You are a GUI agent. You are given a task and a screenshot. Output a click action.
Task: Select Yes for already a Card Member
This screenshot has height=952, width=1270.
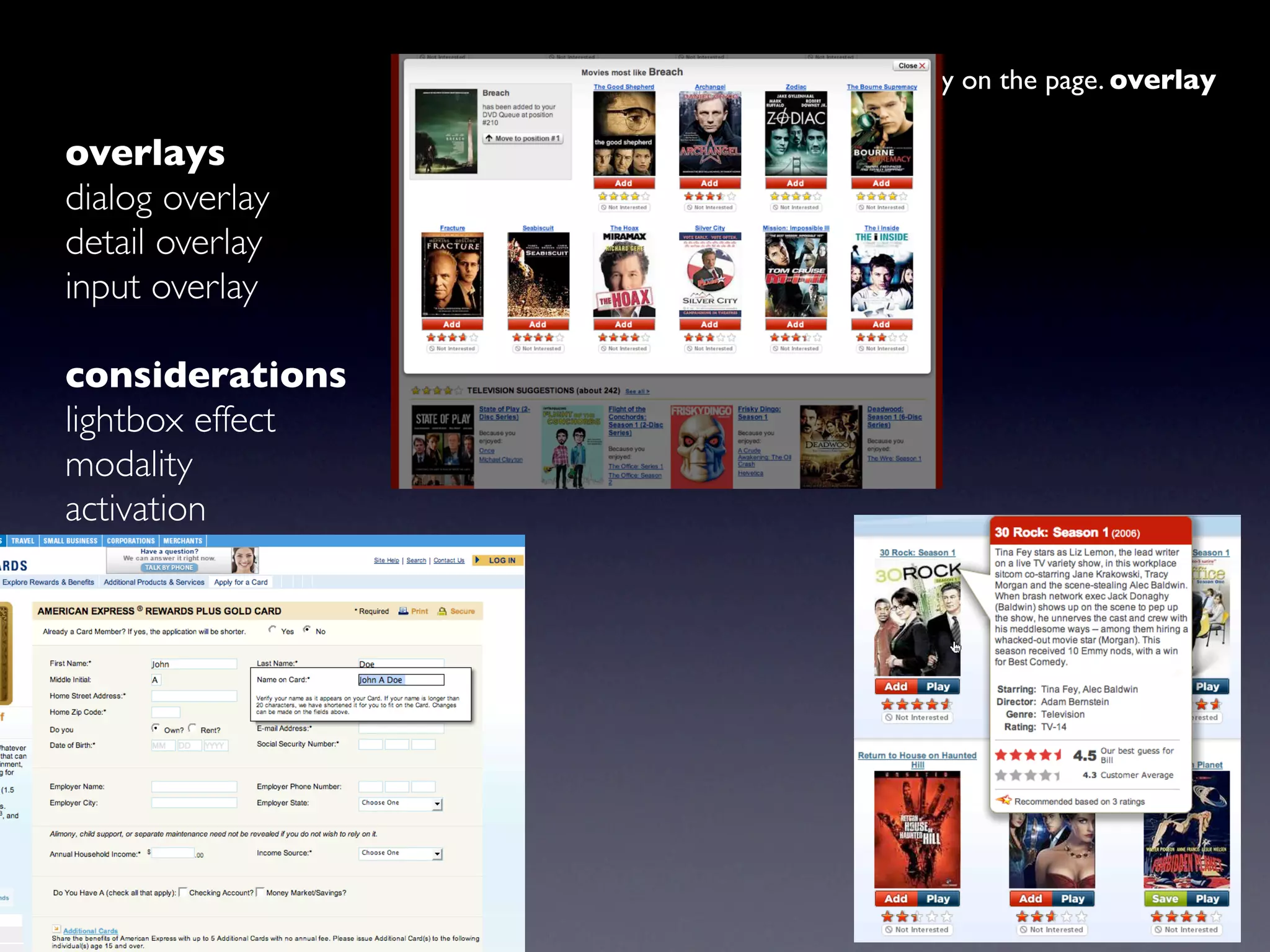coord(272,630)
